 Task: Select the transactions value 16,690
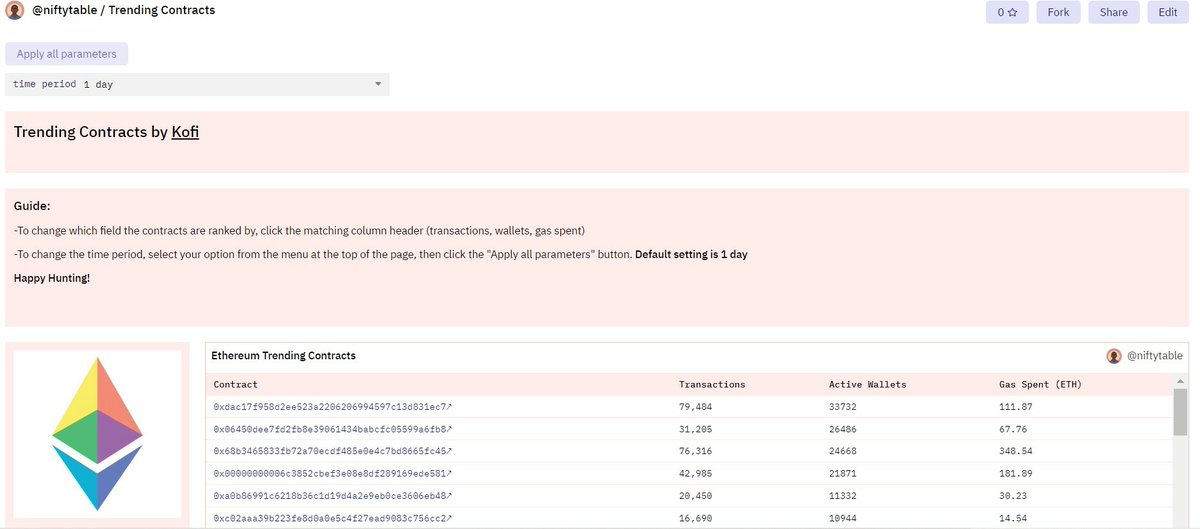click(x=696, y=517)
